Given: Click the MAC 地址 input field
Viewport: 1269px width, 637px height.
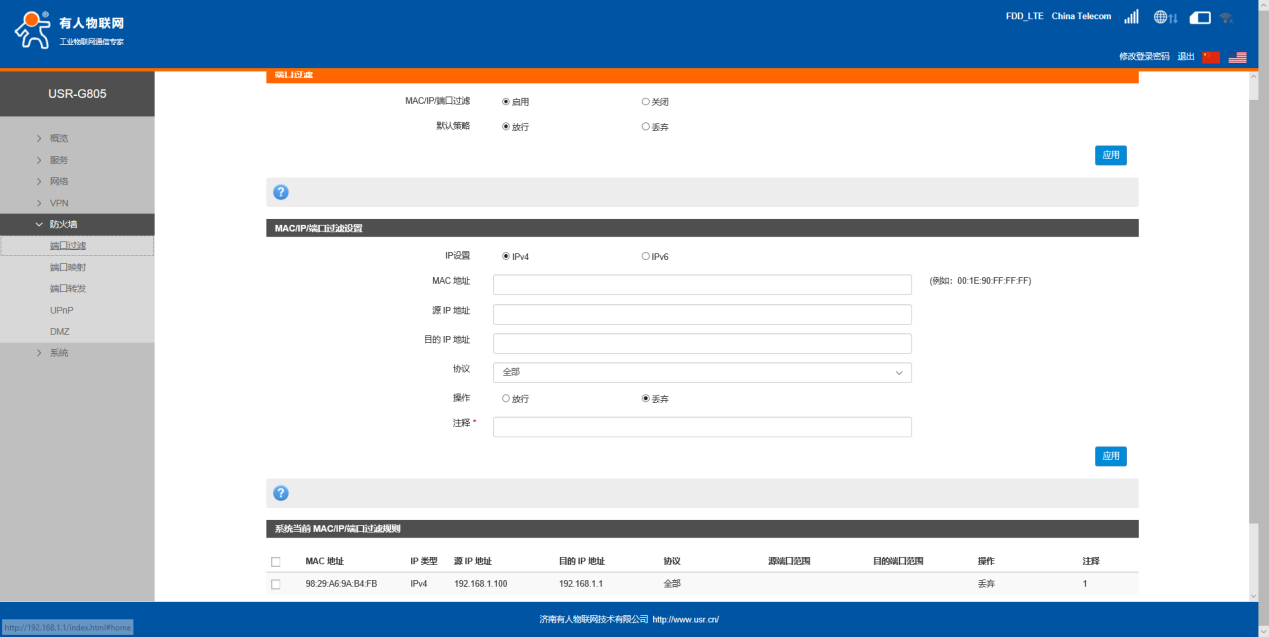Looking at the screenshot, I should tap(702, 284).
